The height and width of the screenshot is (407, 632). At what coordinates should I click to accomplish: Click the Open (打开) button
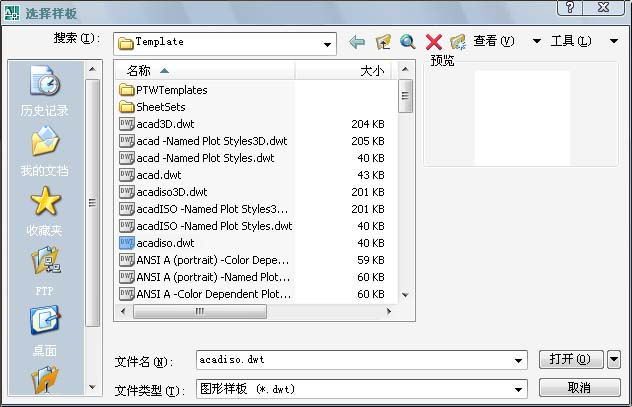pyautogui.click(x=571, y=359)
